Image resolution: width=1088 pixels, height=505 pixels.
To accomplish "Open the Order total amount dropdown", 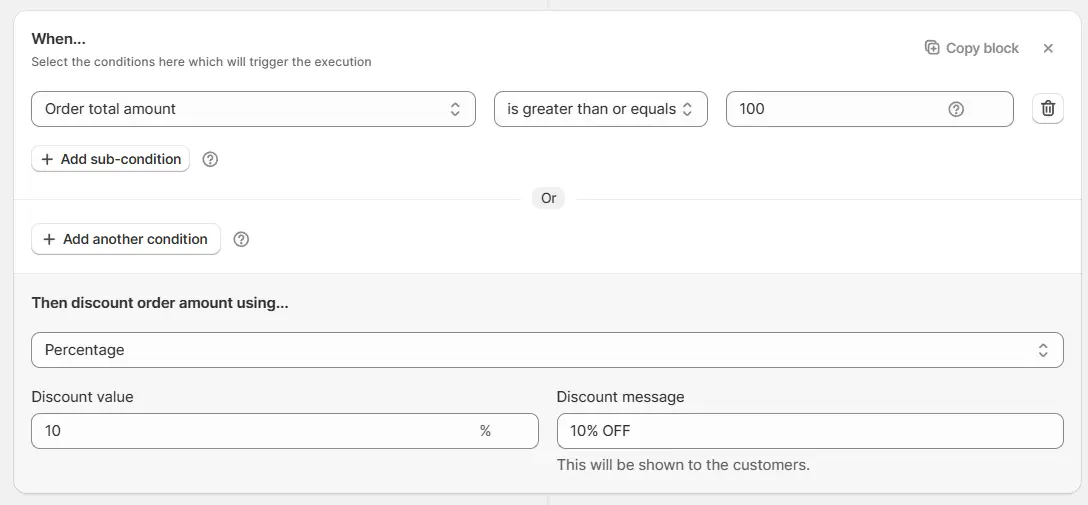I will point(253,109).
